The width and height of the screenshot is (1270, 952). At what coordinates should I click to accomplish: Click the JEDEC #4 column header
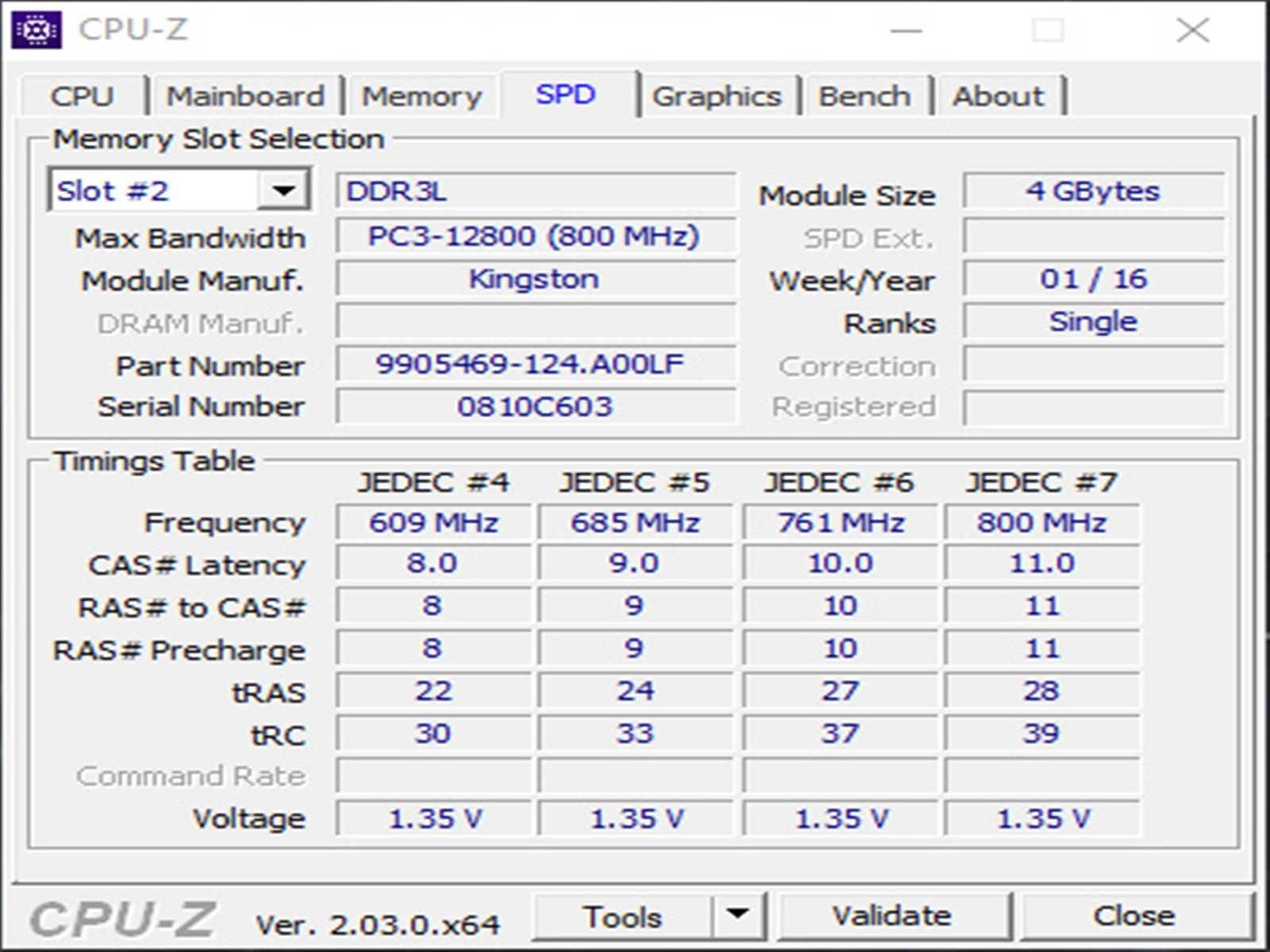433,482
